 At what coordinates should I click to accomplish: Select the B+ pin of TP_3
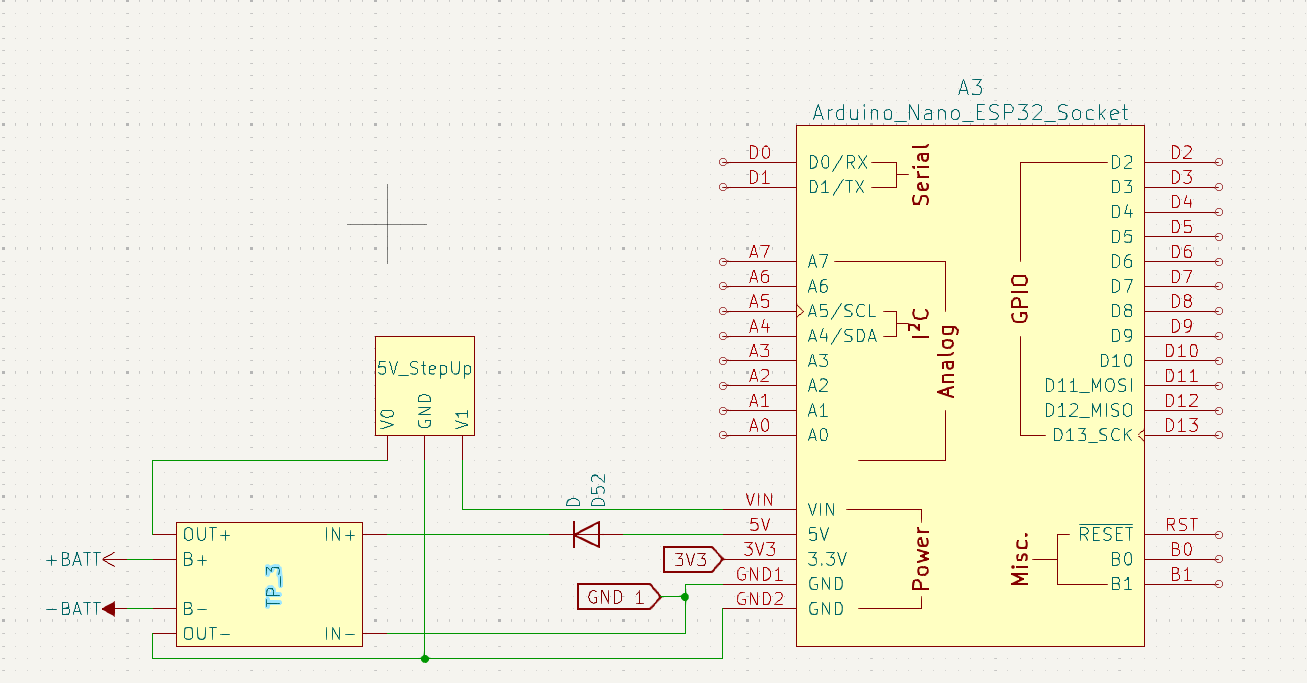point(195,560)
